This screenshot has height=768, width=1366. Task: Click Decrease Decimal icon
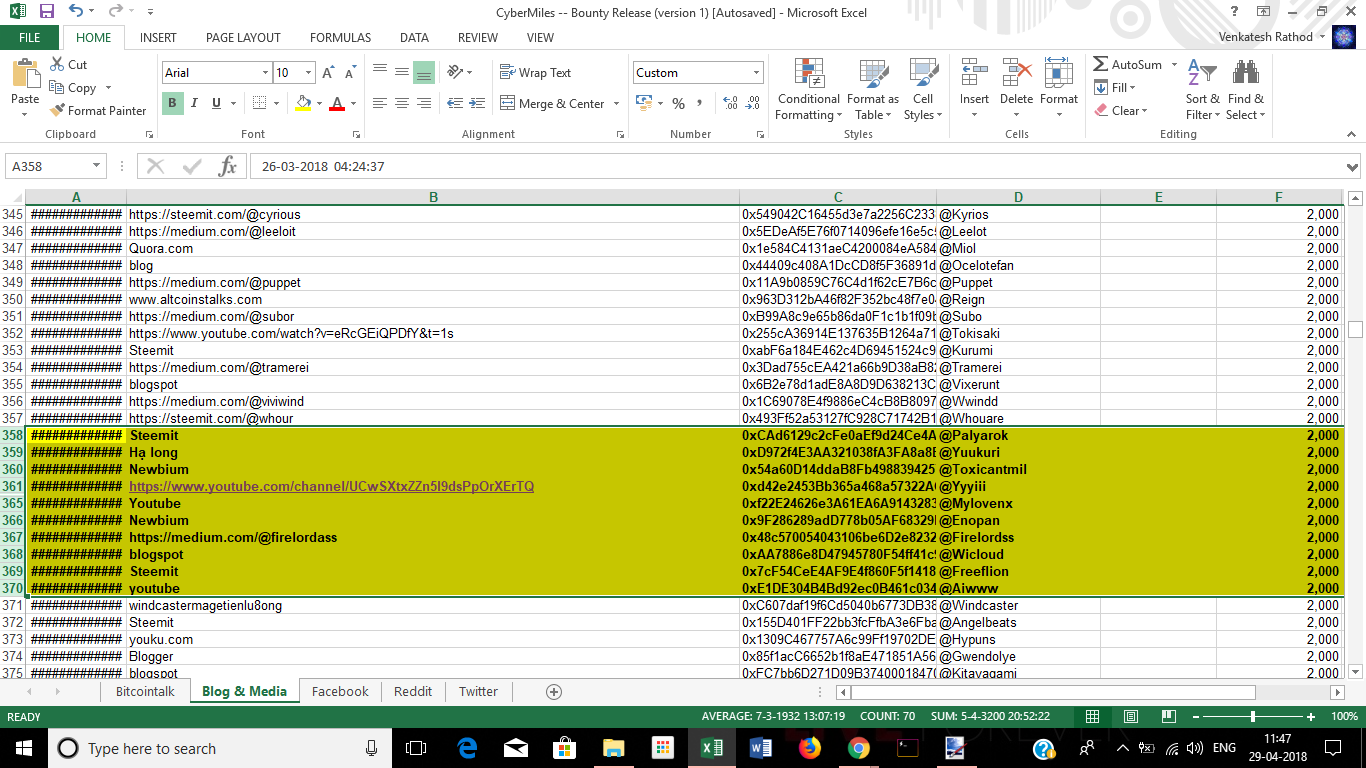click(752, 103)
